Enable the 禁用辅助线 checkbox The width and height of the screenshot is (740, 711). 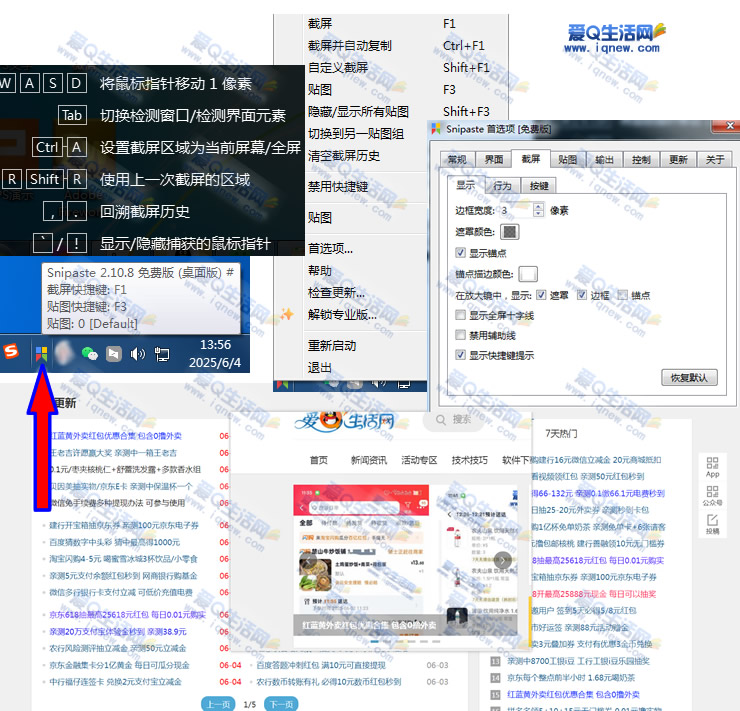pyautogui.click(x=461, y=335)
